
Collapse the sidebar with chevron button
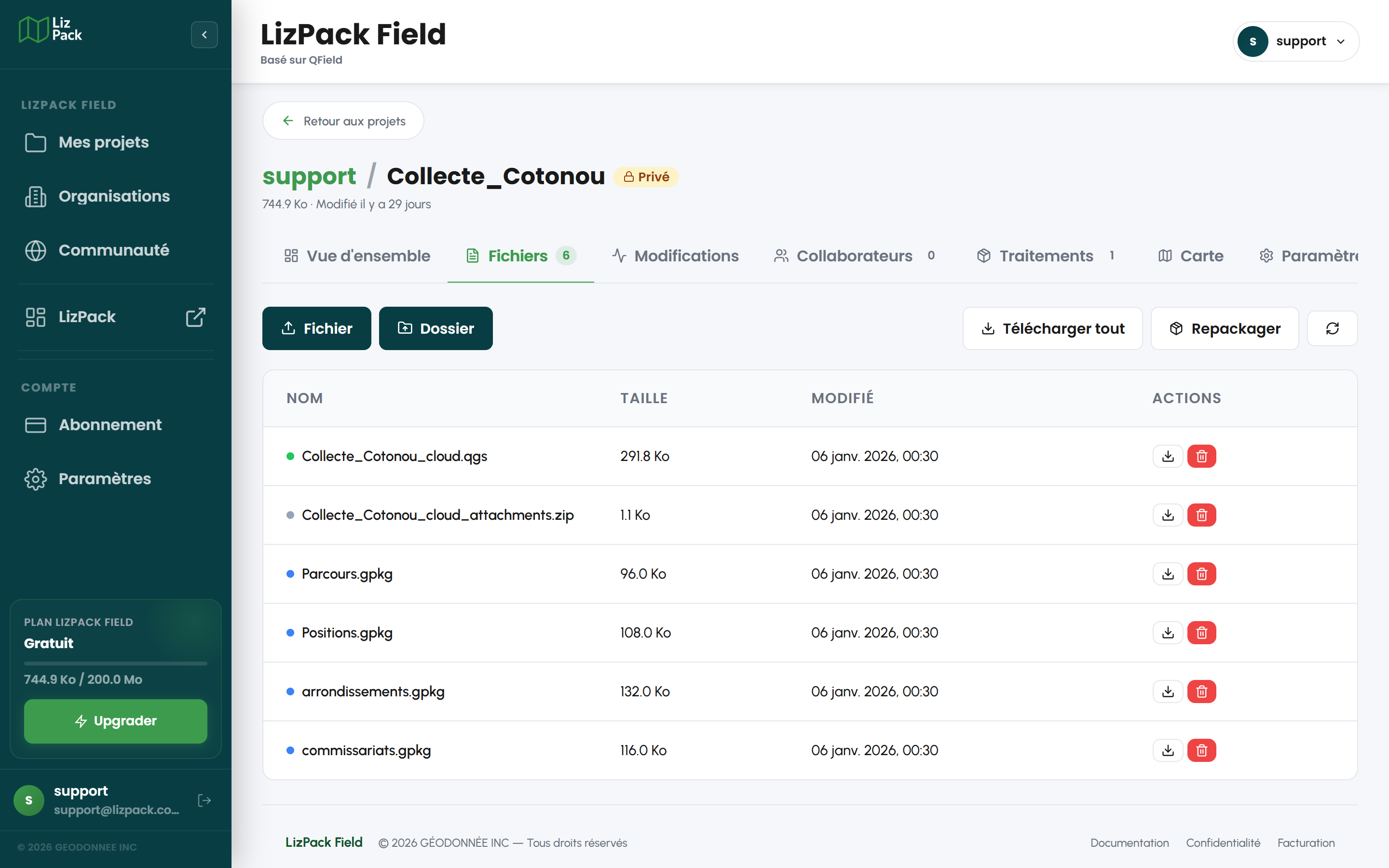[204, 34]
